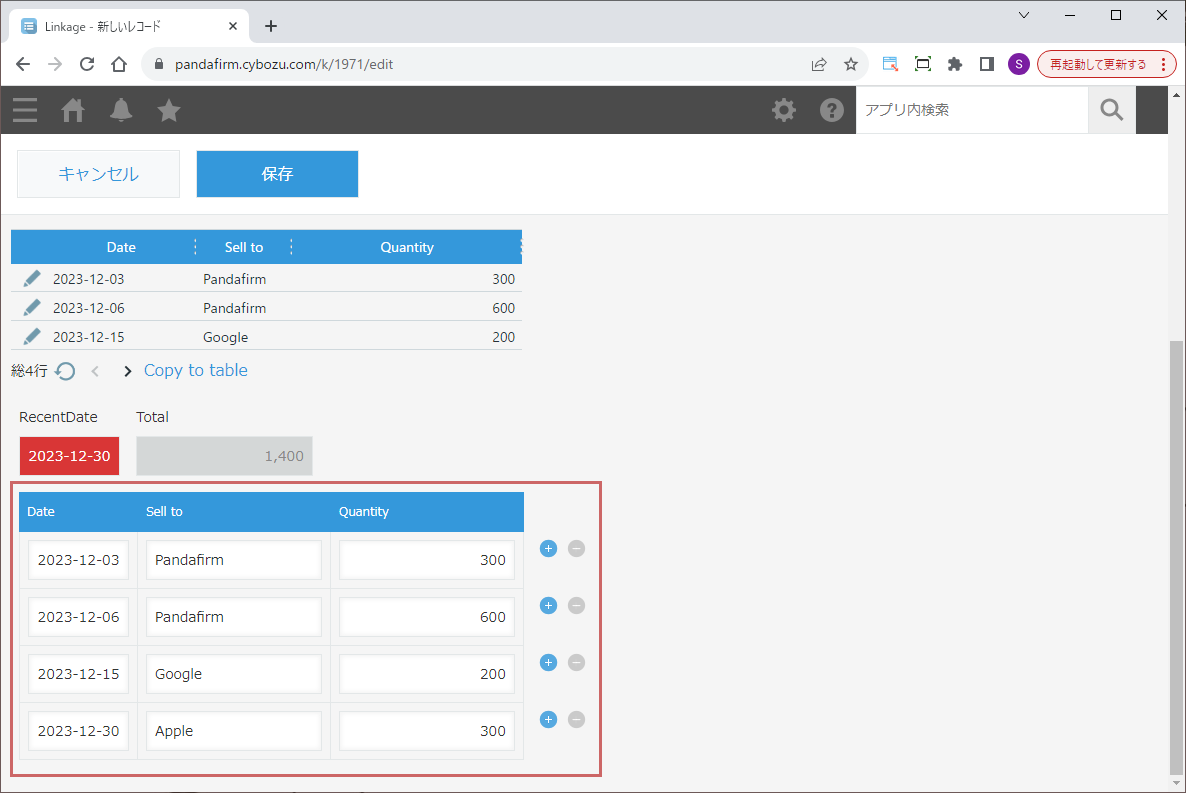Open the favorites star in header
Image resolution: width=1186 pixels, height=793 pixels.
coord(169,110)
